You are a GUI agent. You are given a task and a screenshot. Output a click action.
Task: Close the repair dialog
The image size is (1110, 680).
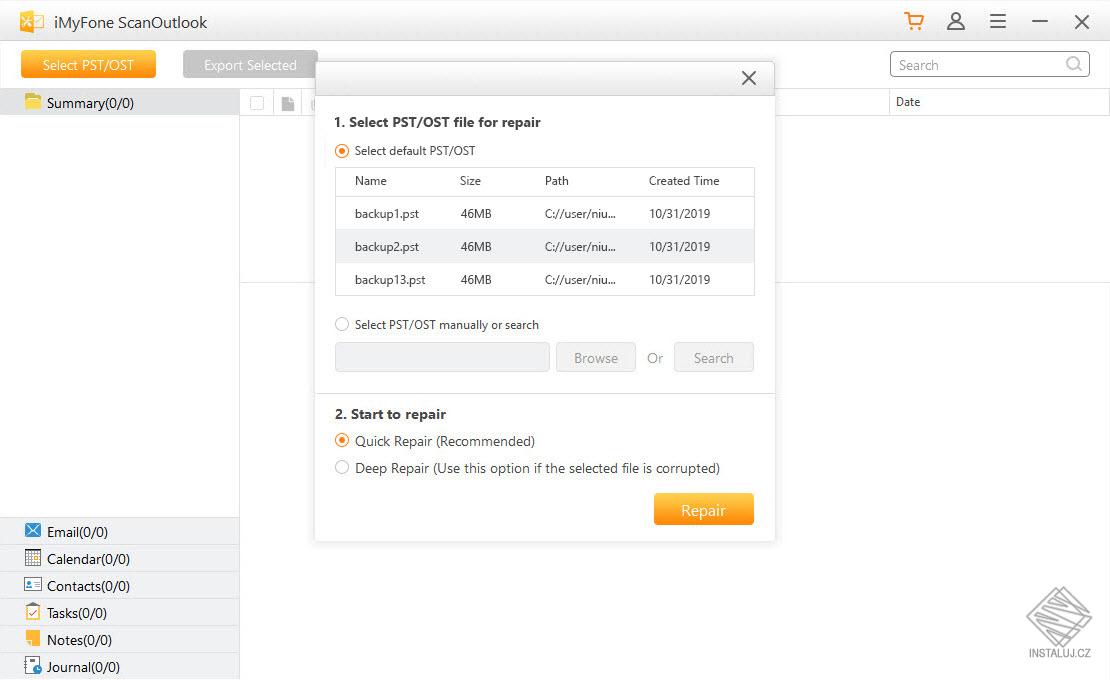pos(749,78)
